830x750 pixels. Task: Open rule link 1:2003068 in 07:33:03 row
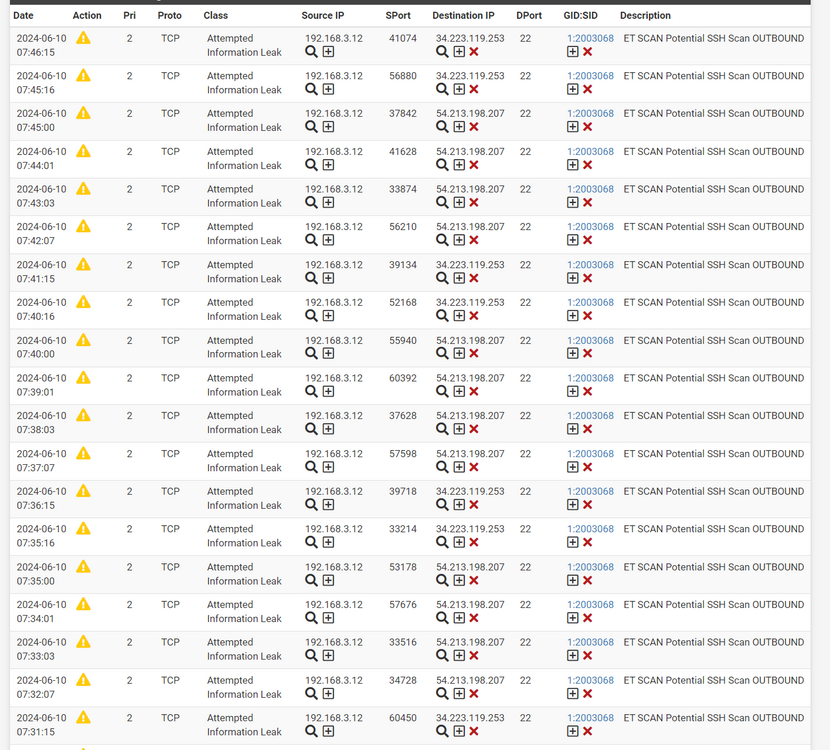pyautogui.click(x=590, y=642)
